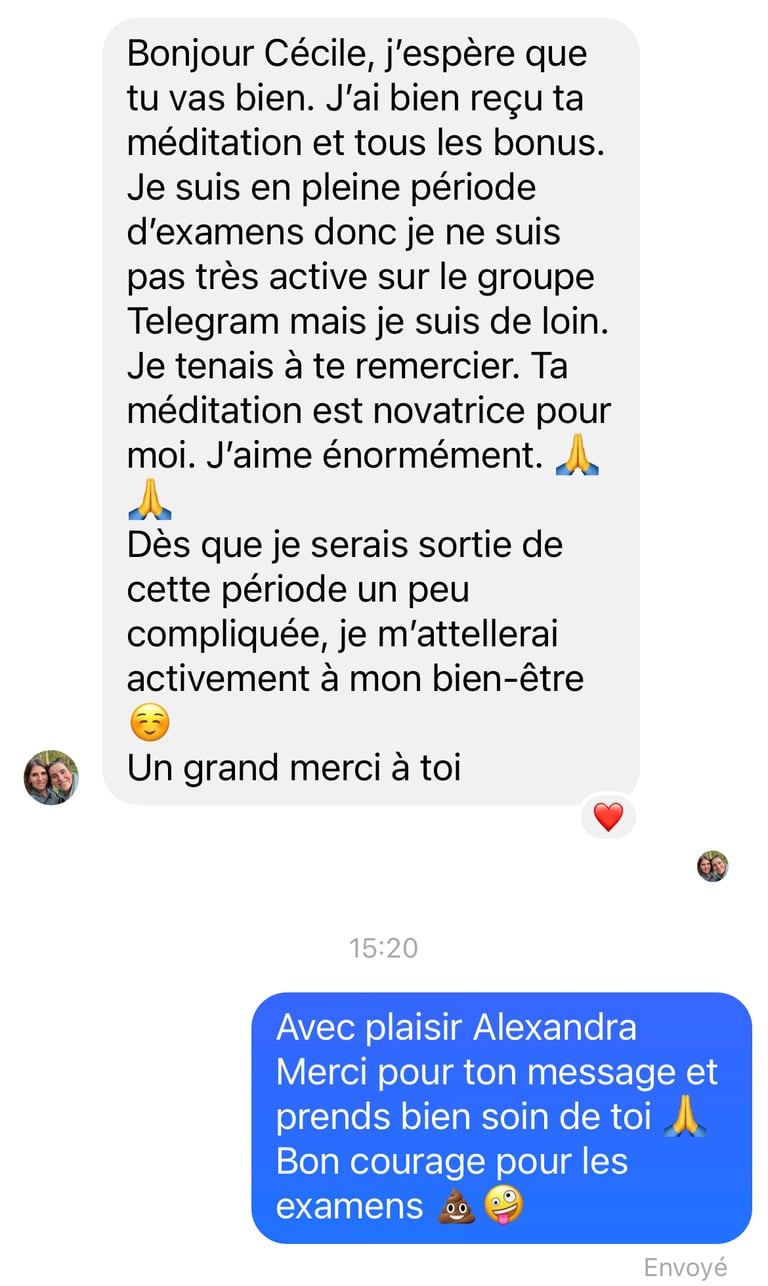Viewport: 768px width, 1286px height.
Task: Click "Un grand merci à toi" text
Action: [x=294, y=768]
